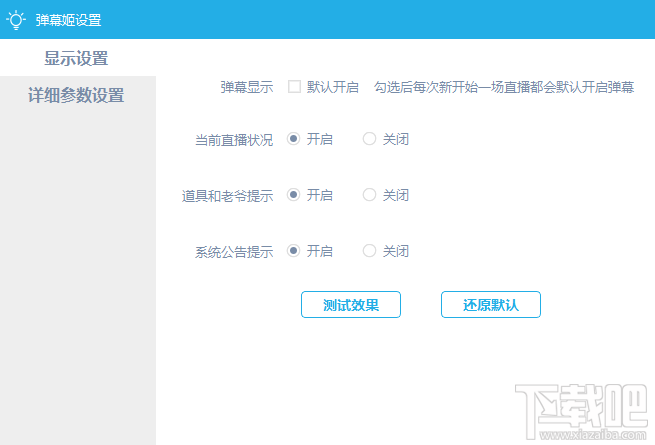
Task: Click the 弹幕姬设置 title text
Action: [x=69, y=20]
